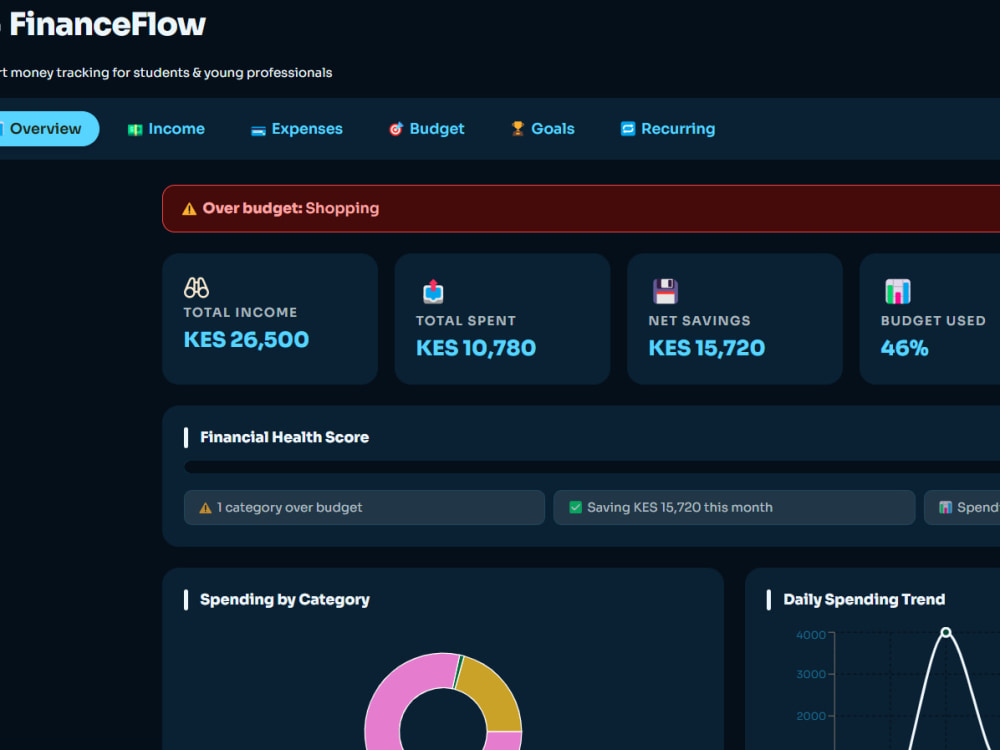Click the repeat icon beside Recurring
The image size is (1000, 750).
(628, 129)
